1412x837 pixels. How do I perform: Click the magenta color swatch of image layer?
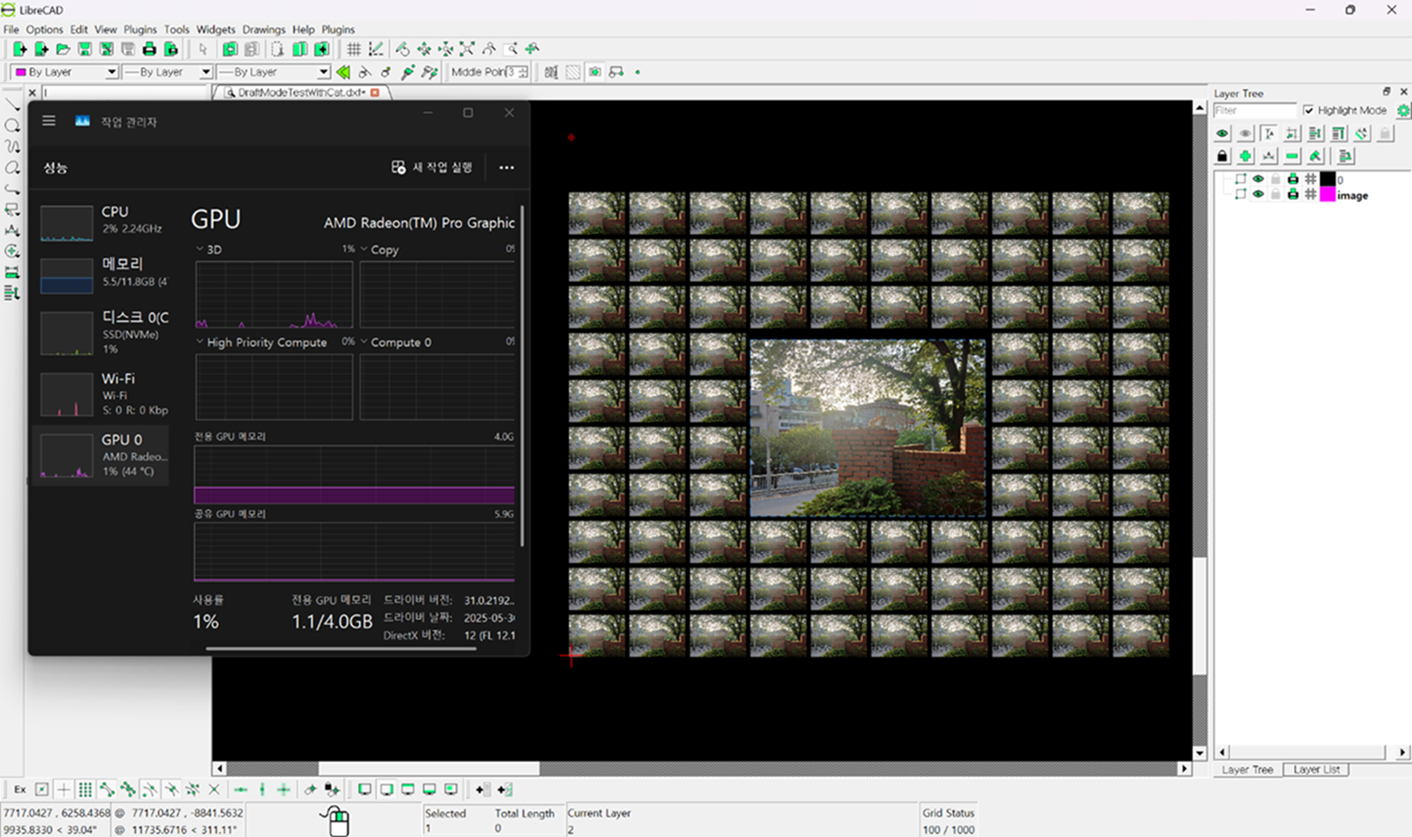[1328, 195]
